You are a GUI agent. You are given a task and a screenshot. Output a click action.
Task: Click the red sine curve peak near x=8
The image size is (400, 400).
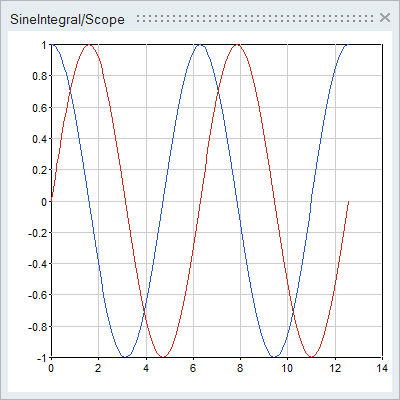click(237, 44)
